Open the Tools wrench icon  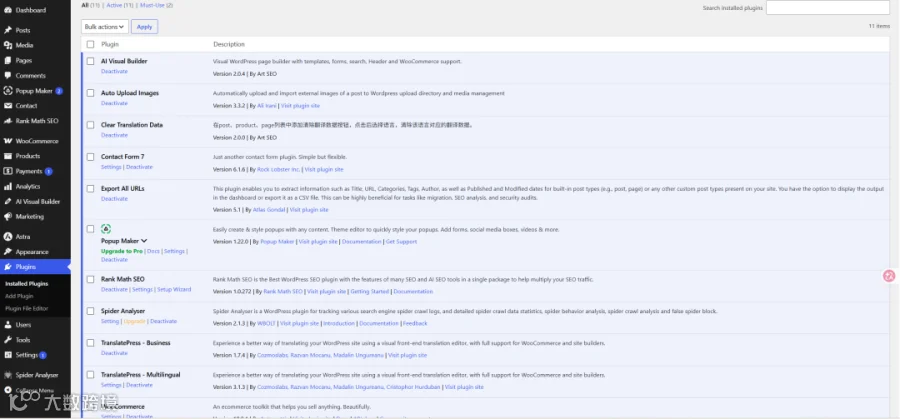point(7,340)
